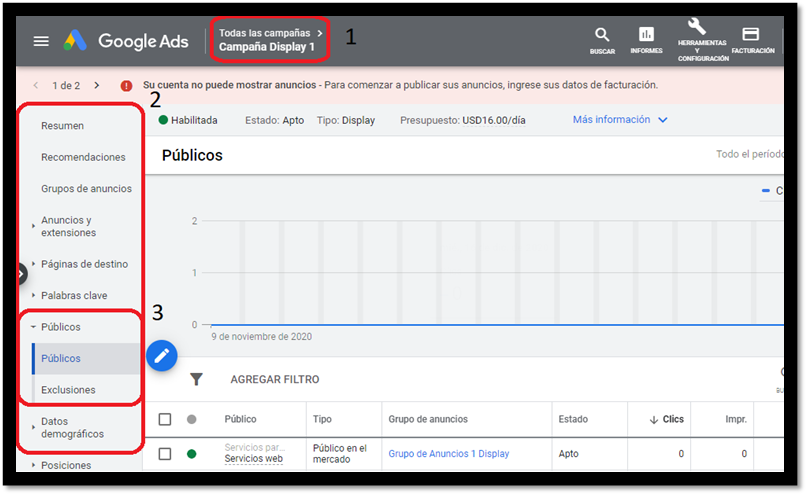Select all rows header checkbox
Viewport: 807px width, 495px height.
coord(165,419)
